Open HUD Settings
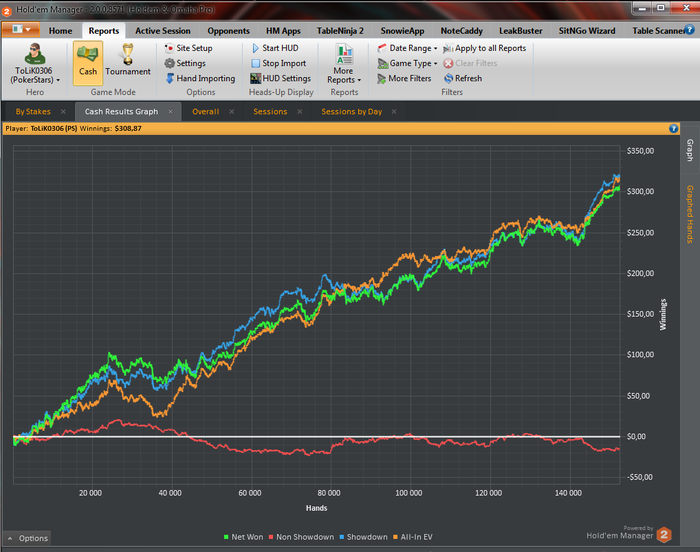Image resolution: width=700 pixels, height=552 pixels. [280, 78]
